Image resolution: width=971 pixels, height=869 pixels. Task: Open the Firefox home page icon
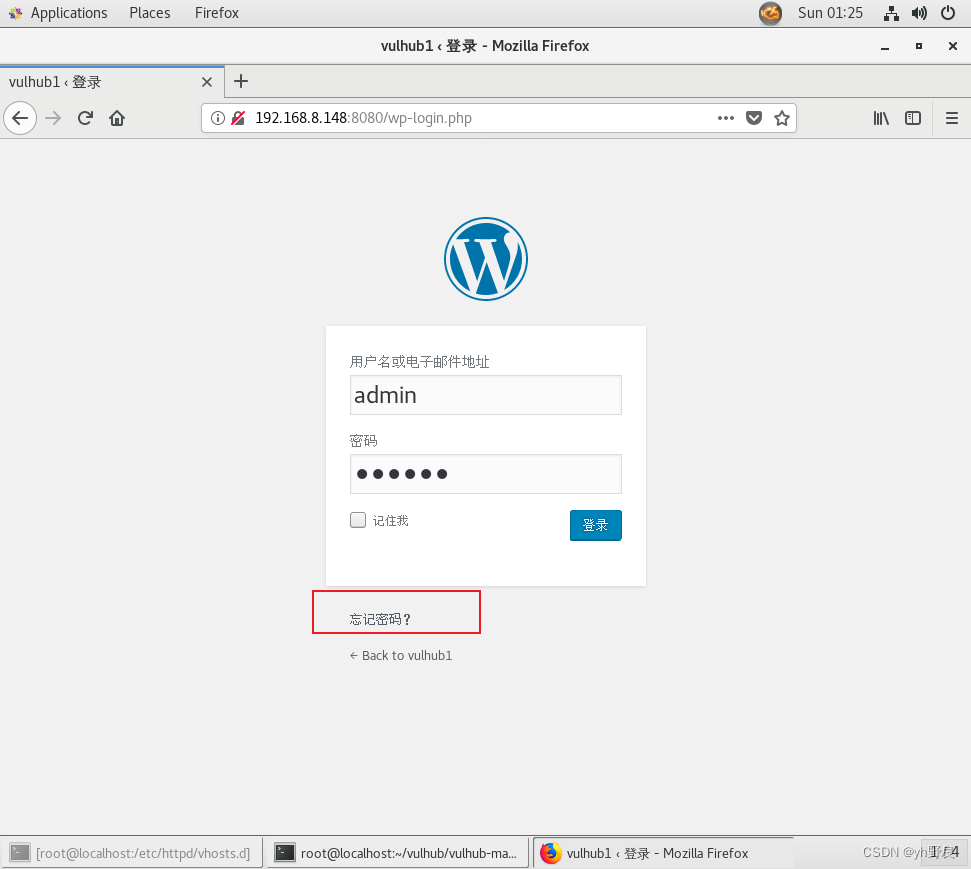[117, 118]
